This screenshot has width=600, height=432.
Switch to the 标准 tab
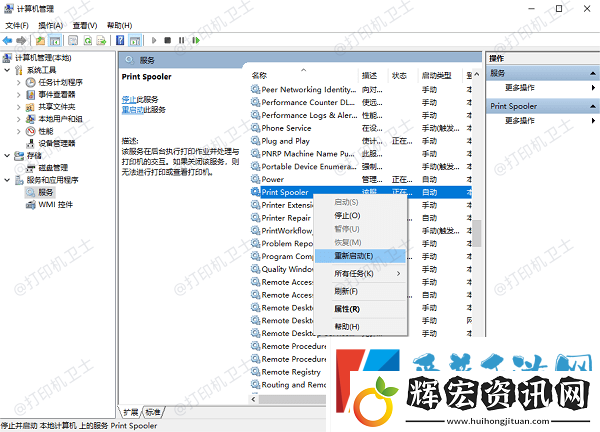tap(153, 412)
